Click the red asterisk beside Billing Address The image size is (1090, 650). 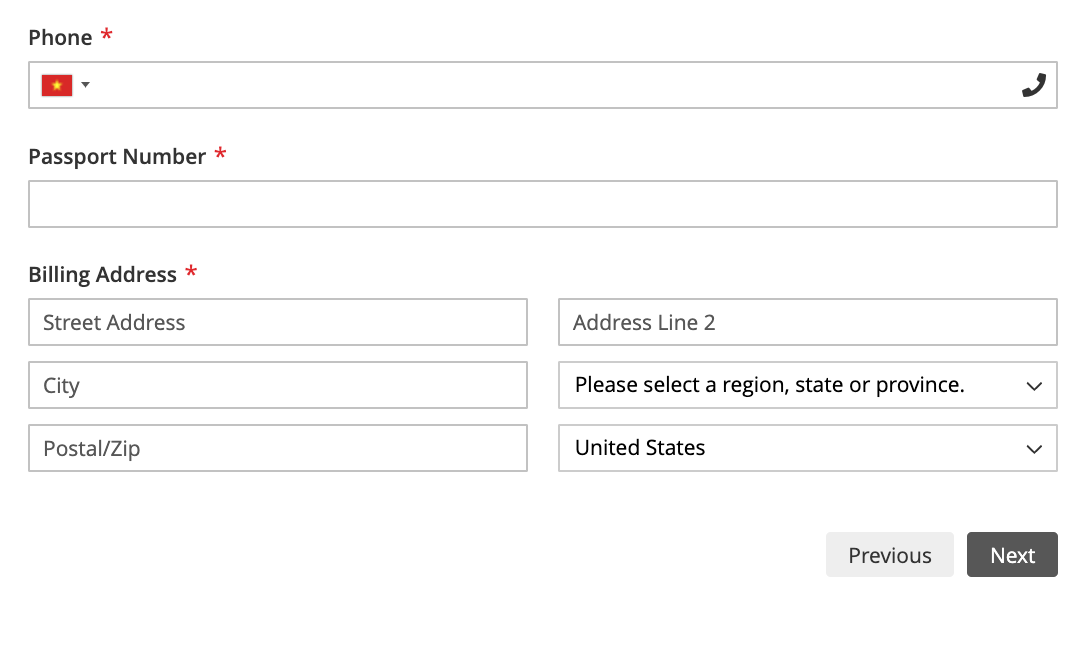click(x=191, y=271)
